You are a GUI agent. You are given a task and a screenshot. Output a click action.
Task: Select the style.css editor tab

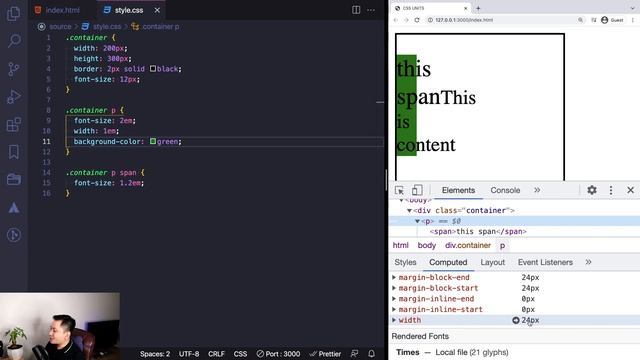129,10
